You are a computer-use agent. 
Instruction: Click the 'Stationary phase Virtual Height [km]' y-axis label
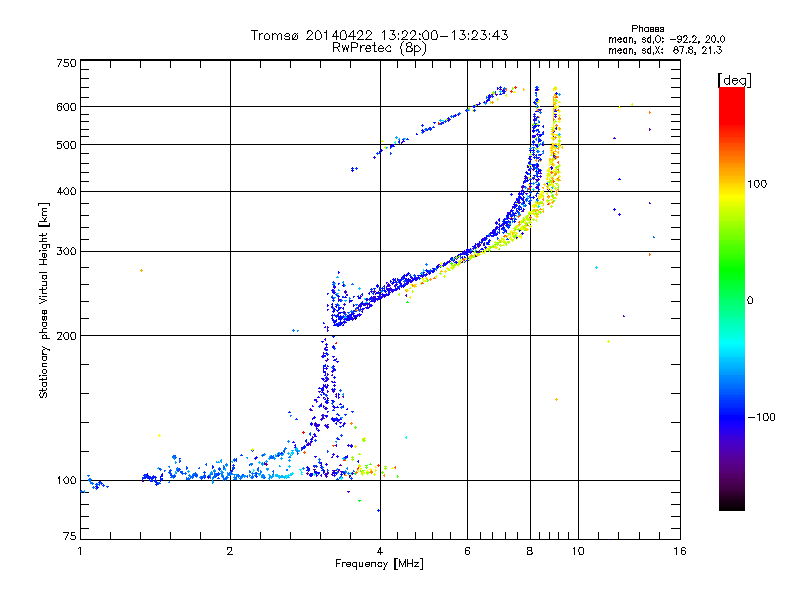click(x=43, y=300)
